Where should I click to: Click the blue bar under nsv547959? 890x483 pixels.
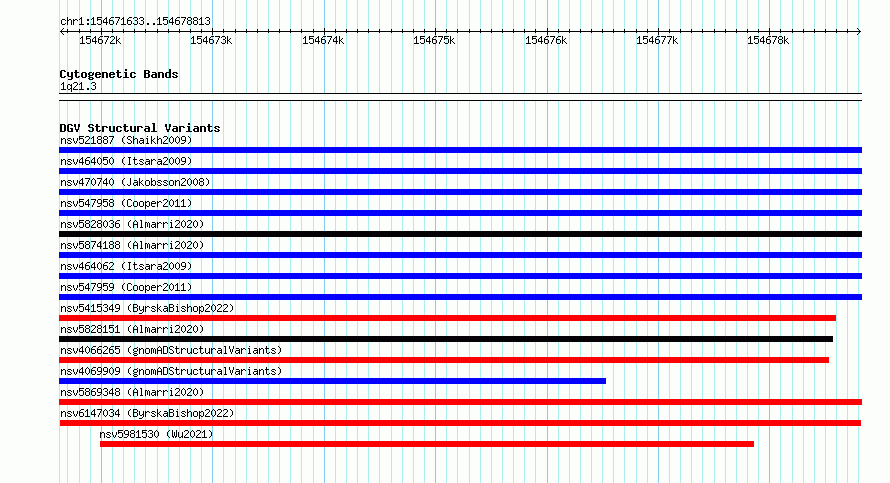tap(460, 297)
